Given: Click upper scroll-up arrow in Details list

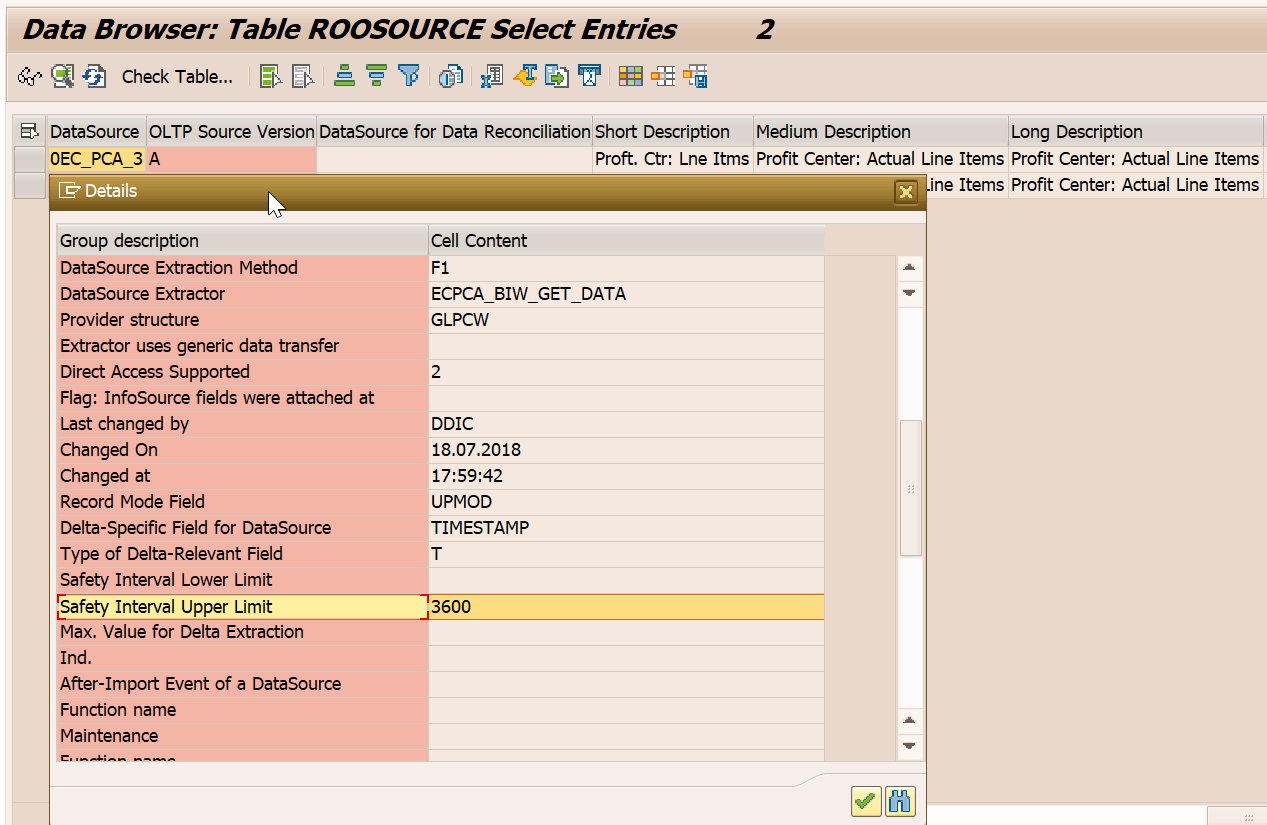Looking at the screenshot, I should 909,267.
